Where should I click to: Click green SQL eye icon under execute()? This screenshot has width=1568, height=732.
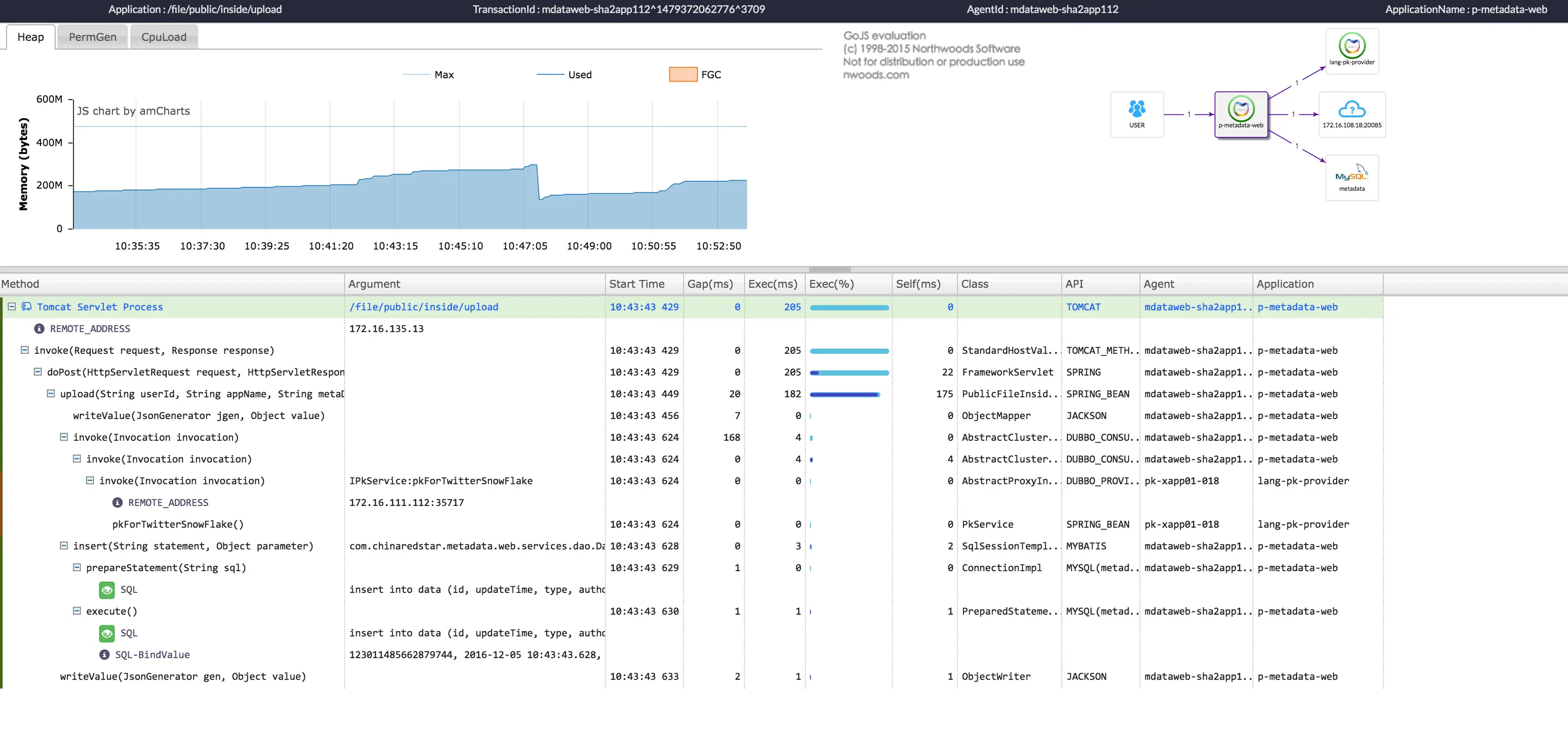106,633
